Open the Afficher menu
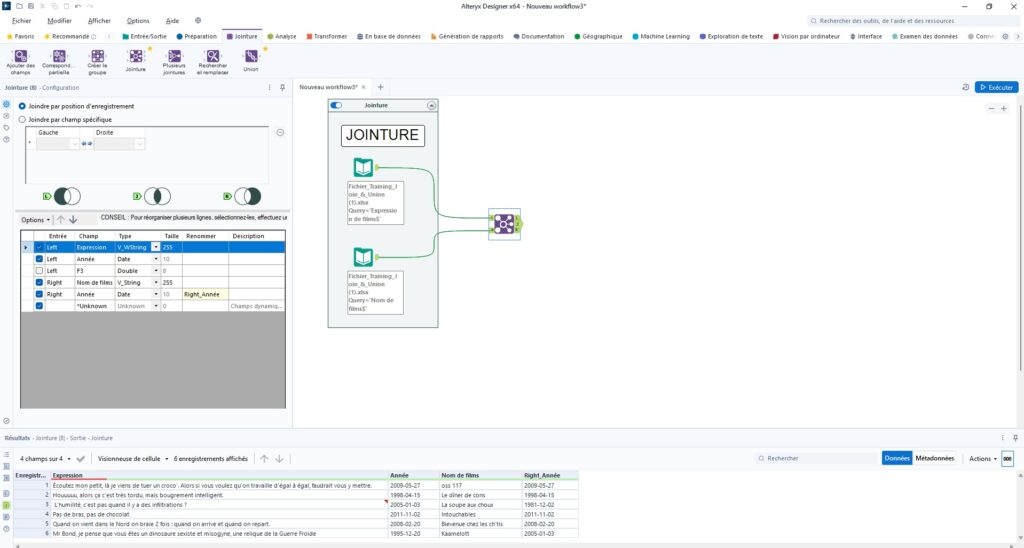This screenshot has width=1024, height=548. pos(99,21)
